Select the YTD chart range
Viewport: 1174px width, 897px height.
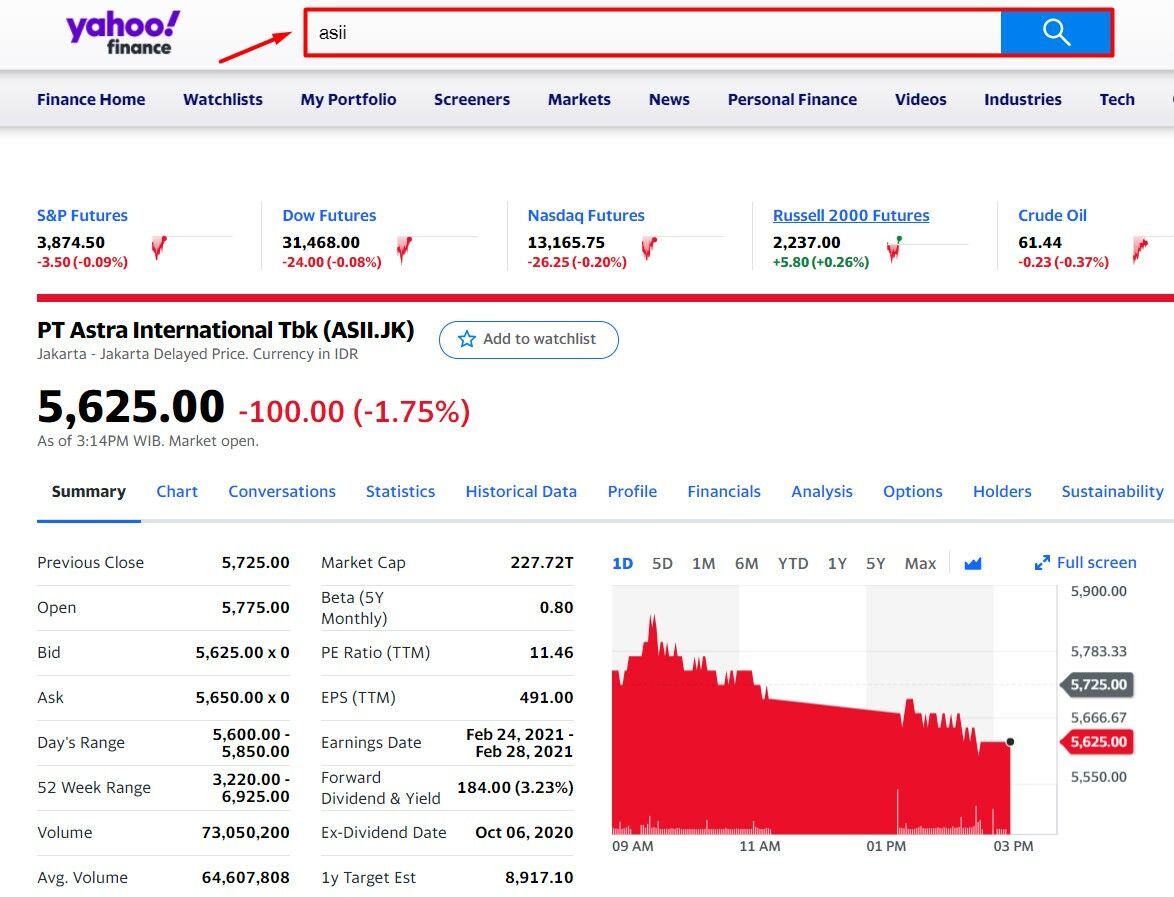793,564
